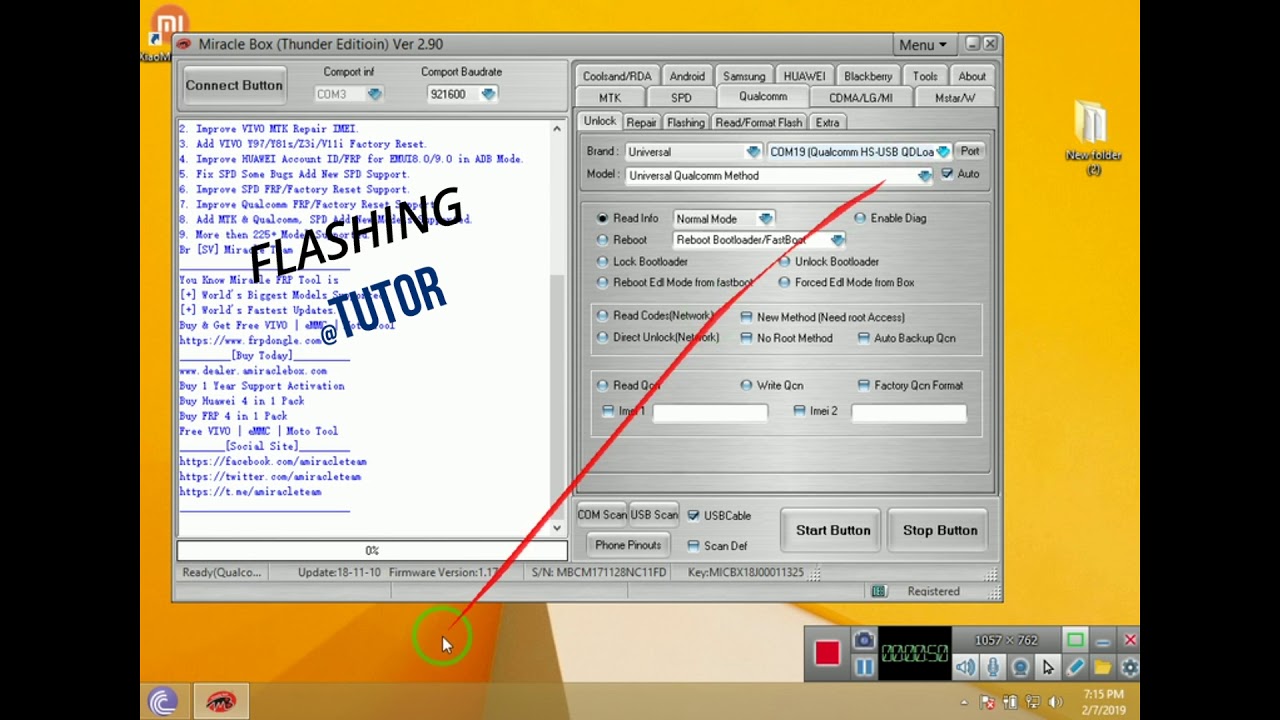Toggle the recorder's mouse cursor capture icon
This screenshot has height=720, width=1280.
[1047, 667]
